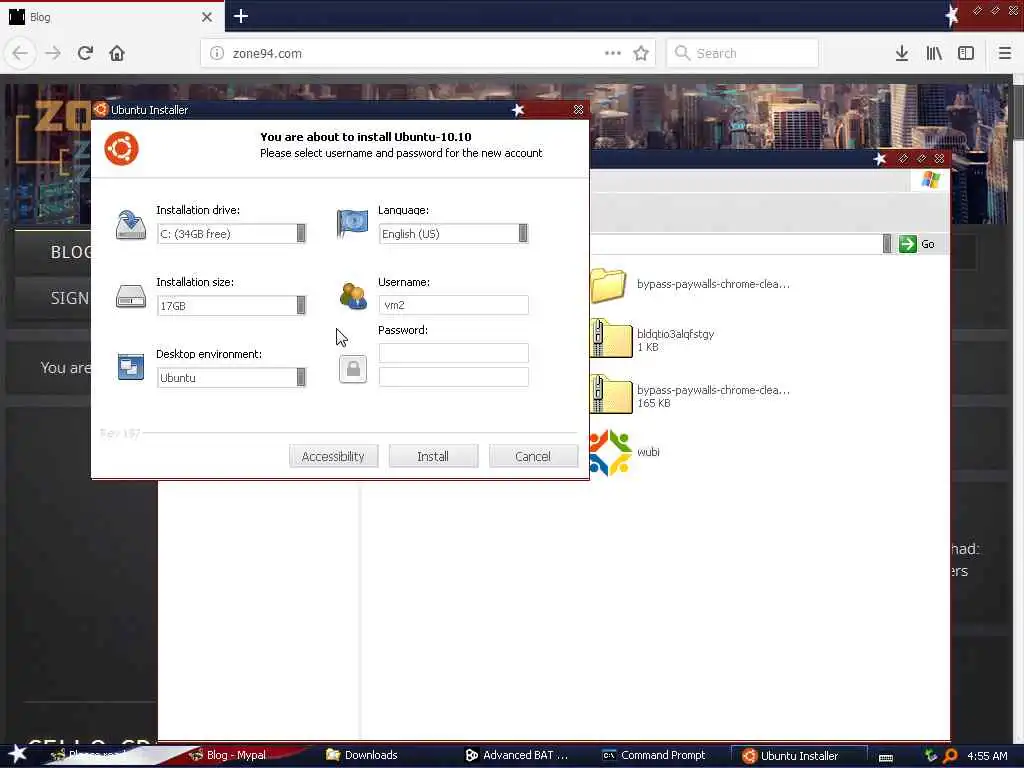Click the keyboard icon in system tray
Image resolution: width=1024 pixels, height=768 pixels.
click(886, 757)
